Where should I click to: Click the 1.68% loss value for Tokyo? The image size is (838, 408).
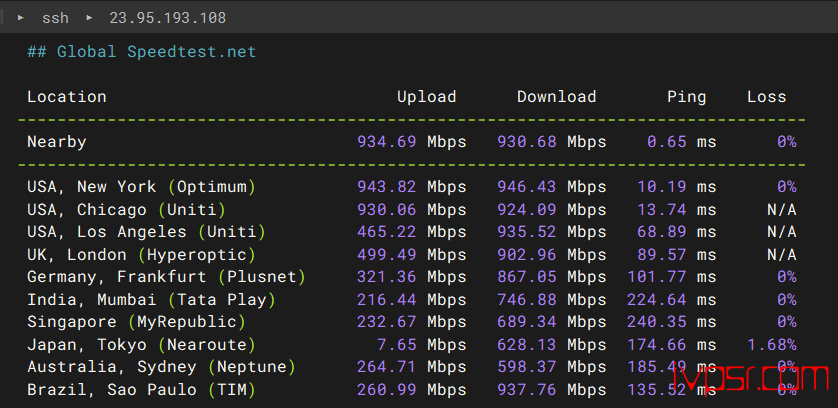771,345
